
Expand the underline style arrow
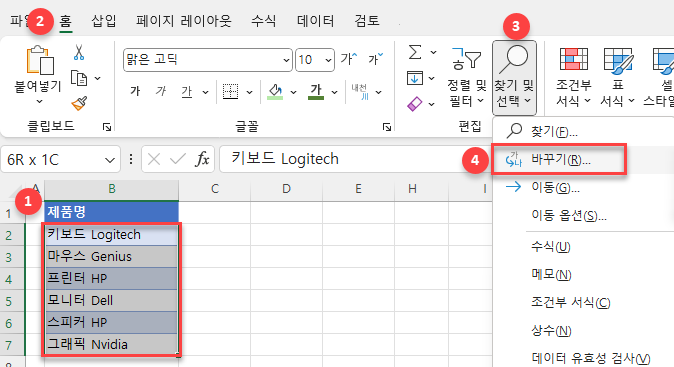[205, 92]
